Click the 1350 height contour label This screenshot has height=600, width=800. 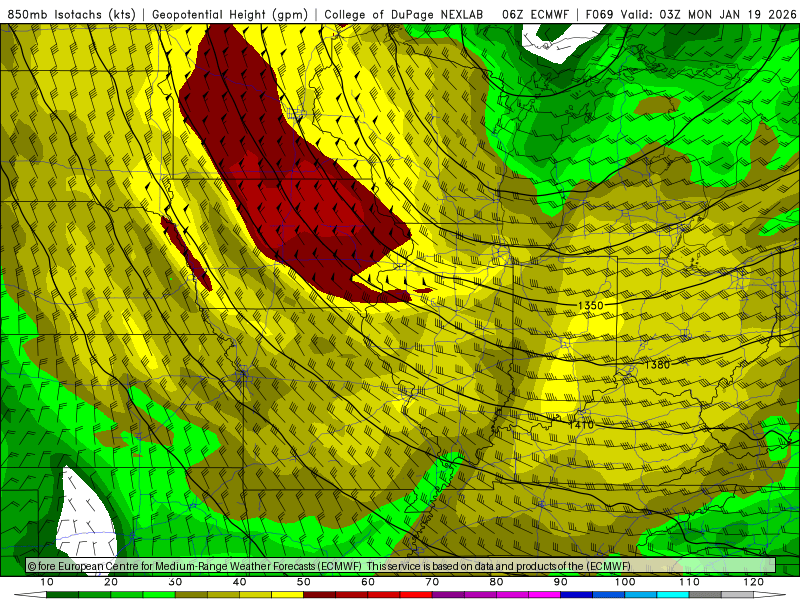coord(590,305)
